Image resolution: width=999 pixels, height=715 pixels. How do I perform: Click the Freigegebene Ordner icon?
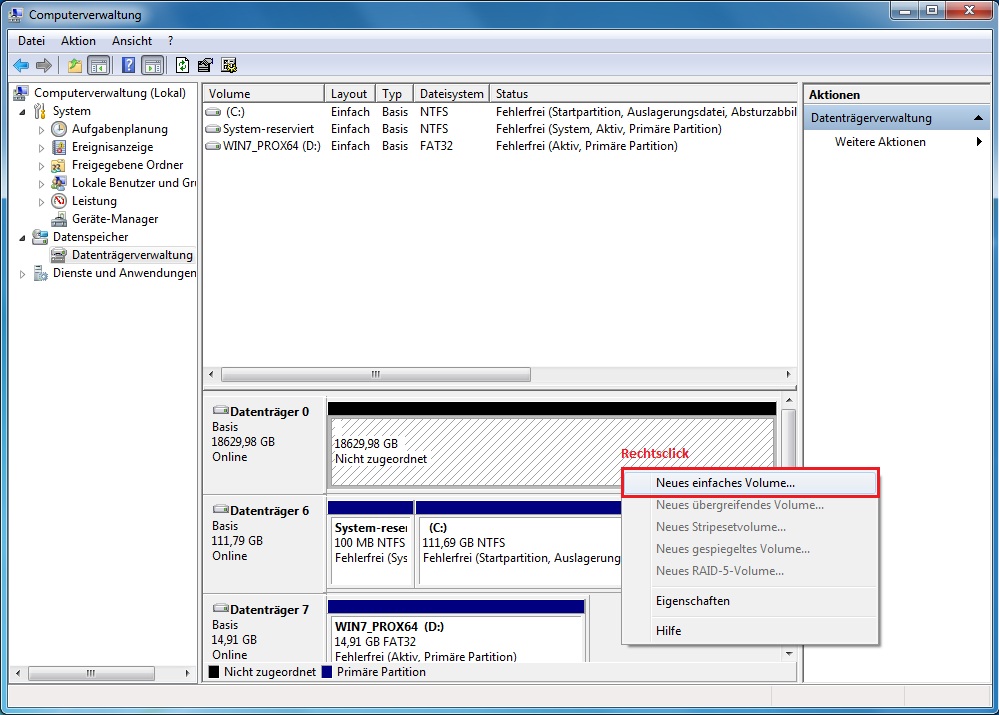point(59,165)
